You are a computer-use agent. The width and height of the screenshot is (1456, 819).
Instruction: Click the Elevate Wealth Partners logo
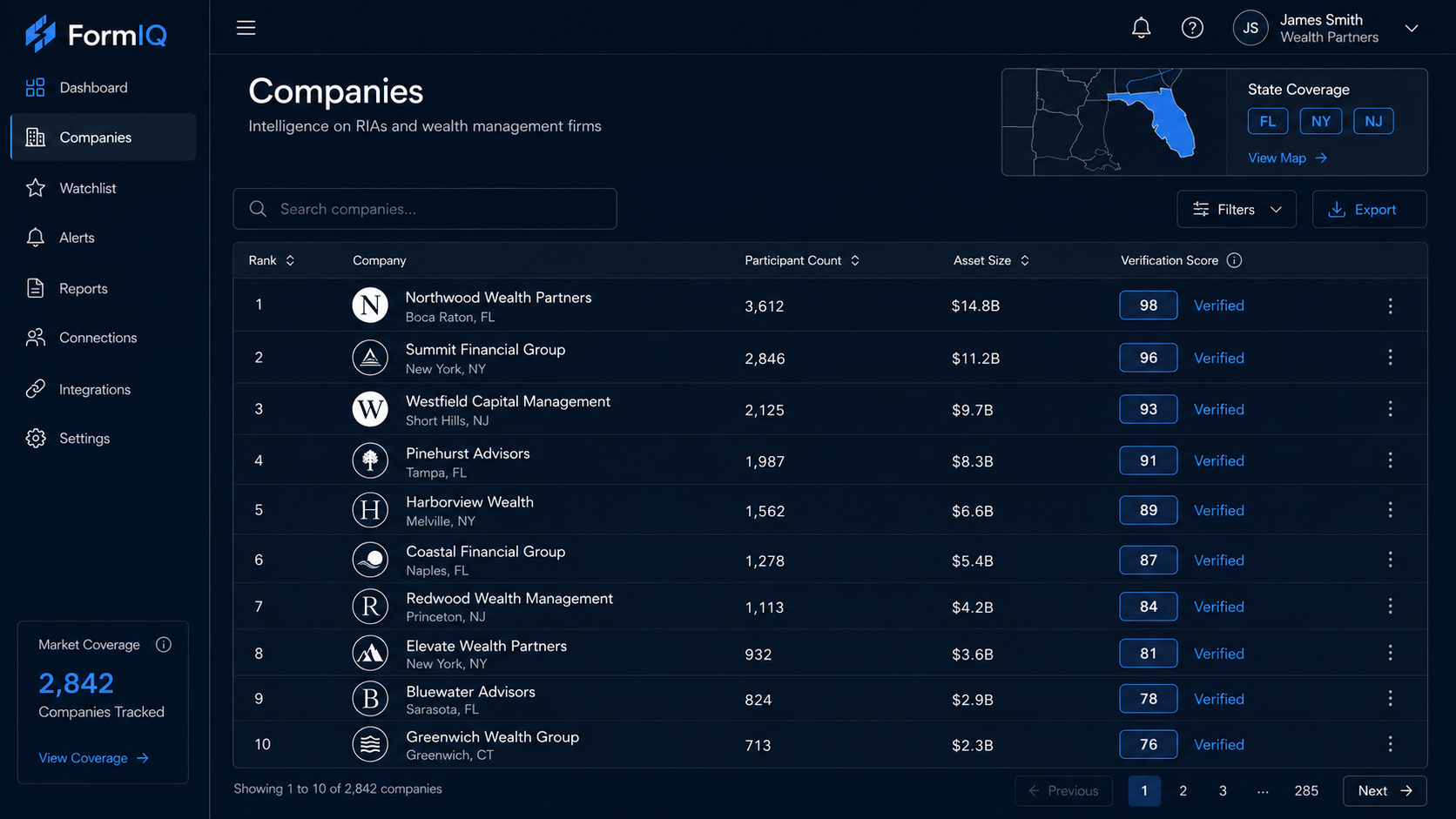(x=370, y=653)
